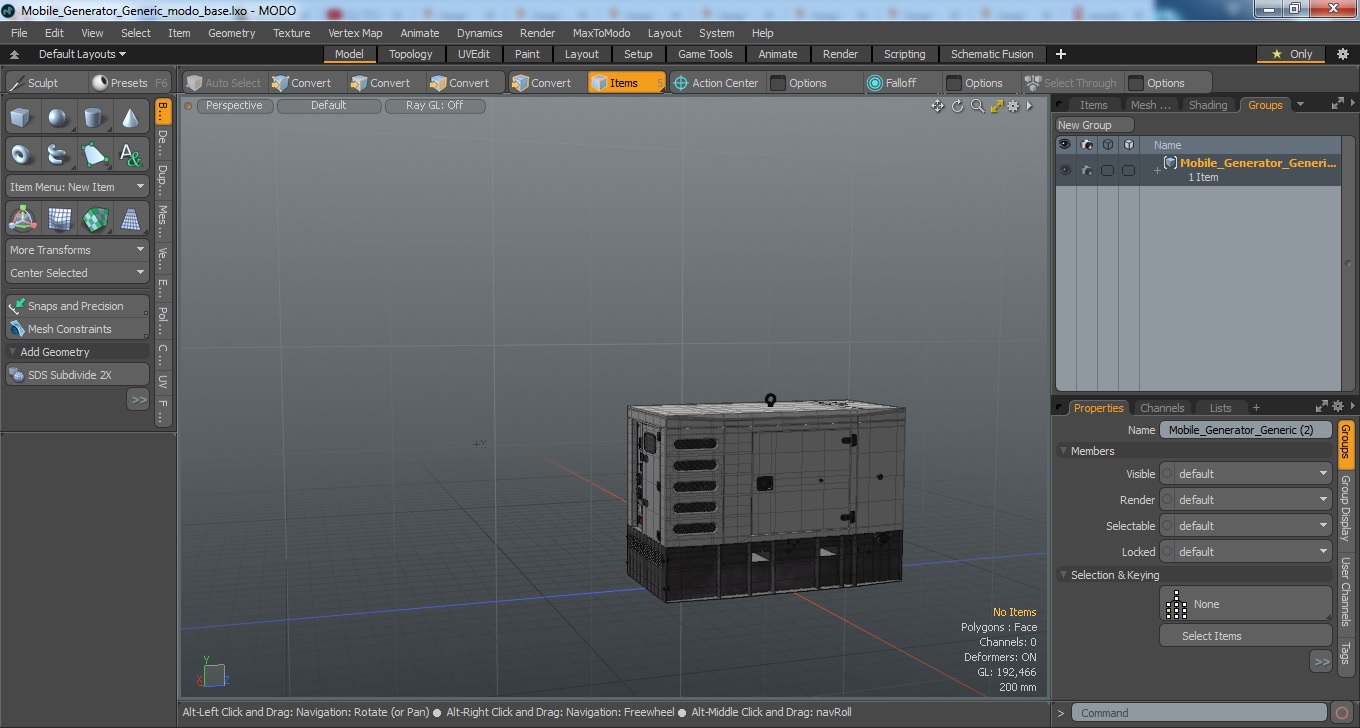The image size is (1360, 728).
Task: Open the Selectable dropdown
Action: [x=1246, y=526]
